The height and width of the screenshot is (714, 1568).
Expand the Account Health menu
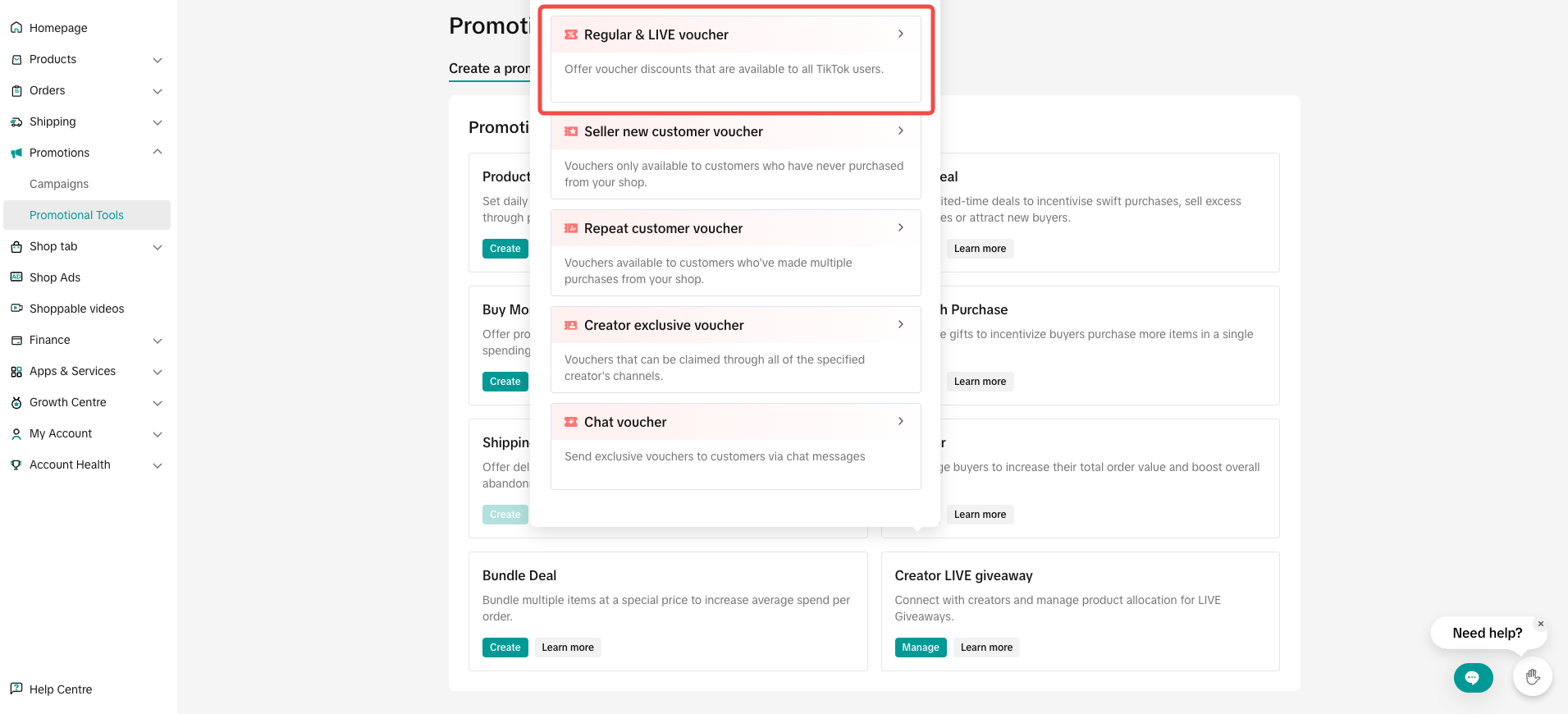(158, 465)
